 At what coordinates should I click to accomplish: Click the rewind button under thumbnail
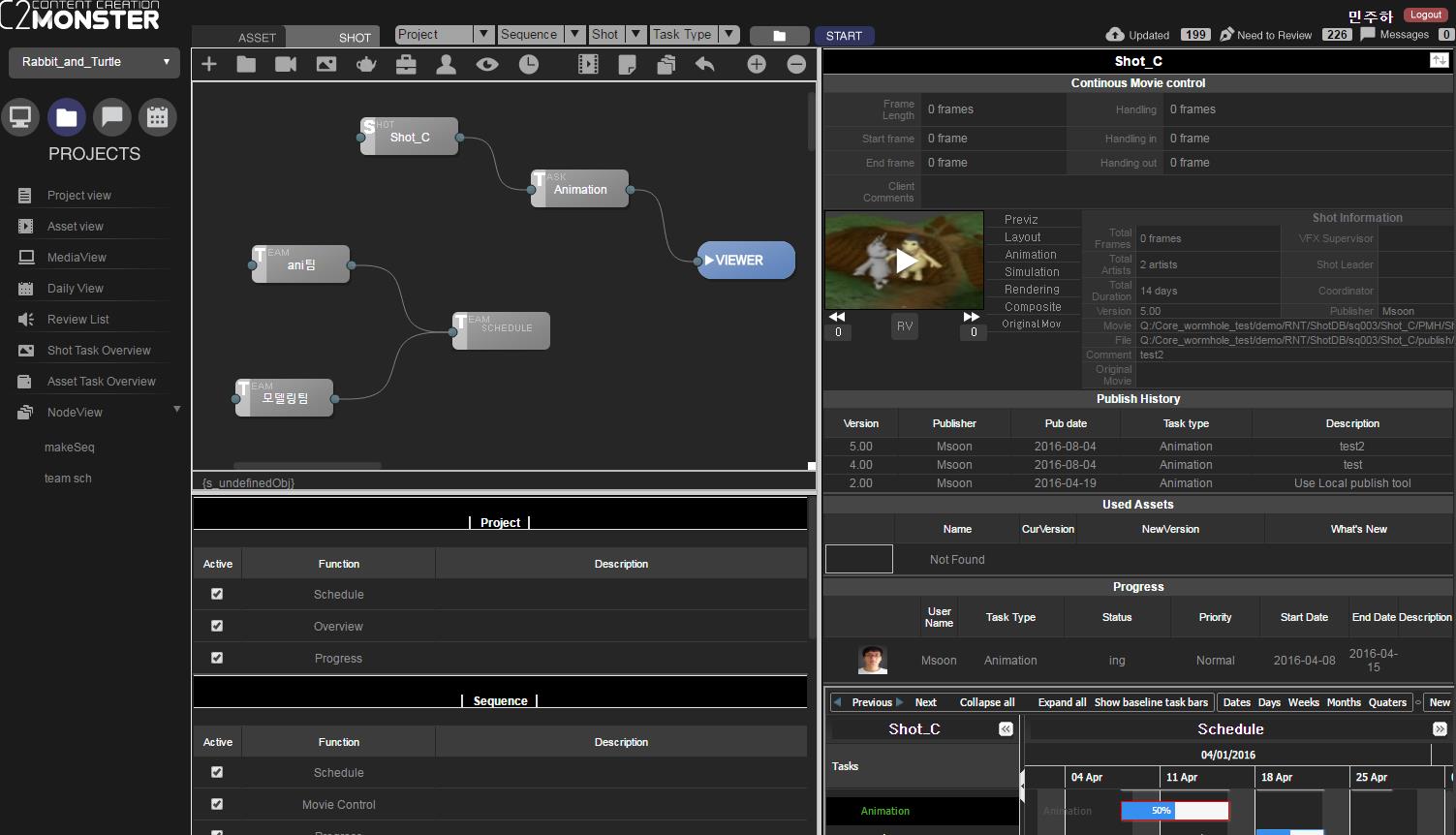point(837,317)
